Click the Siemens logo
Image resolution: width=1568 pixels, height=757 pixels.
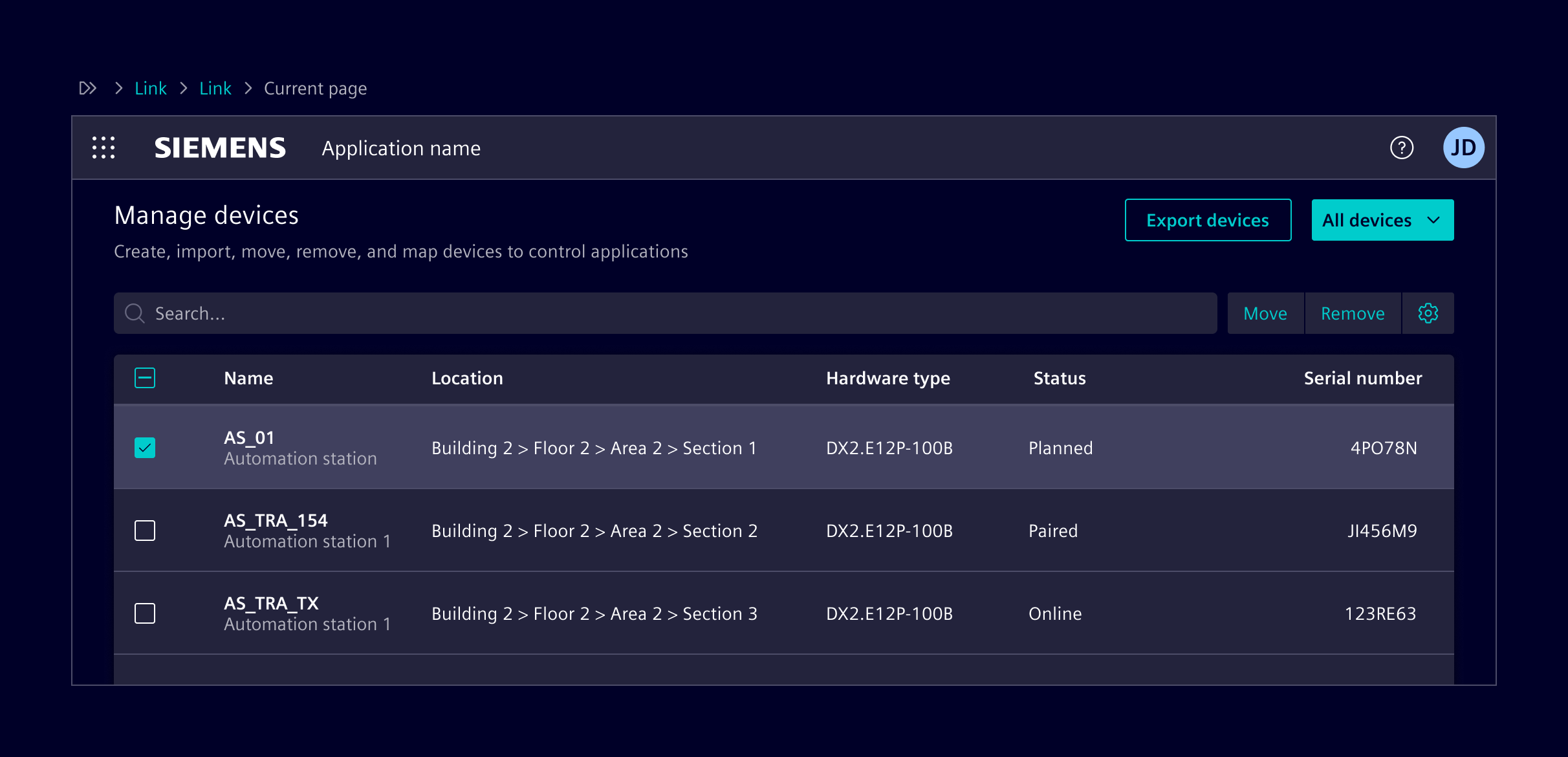tap(220, 148)
